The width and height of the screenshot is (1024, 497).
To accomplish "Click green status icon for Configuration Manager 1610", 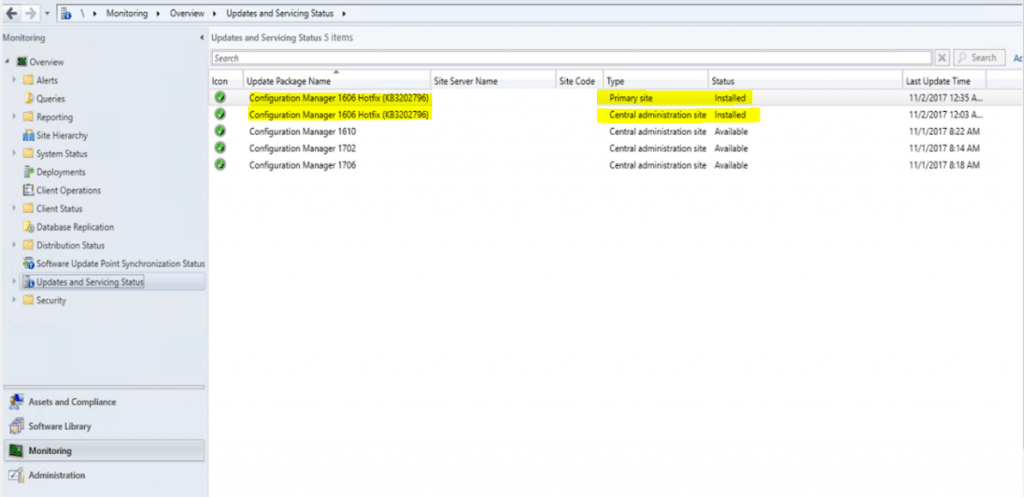I will coord(220,131).
